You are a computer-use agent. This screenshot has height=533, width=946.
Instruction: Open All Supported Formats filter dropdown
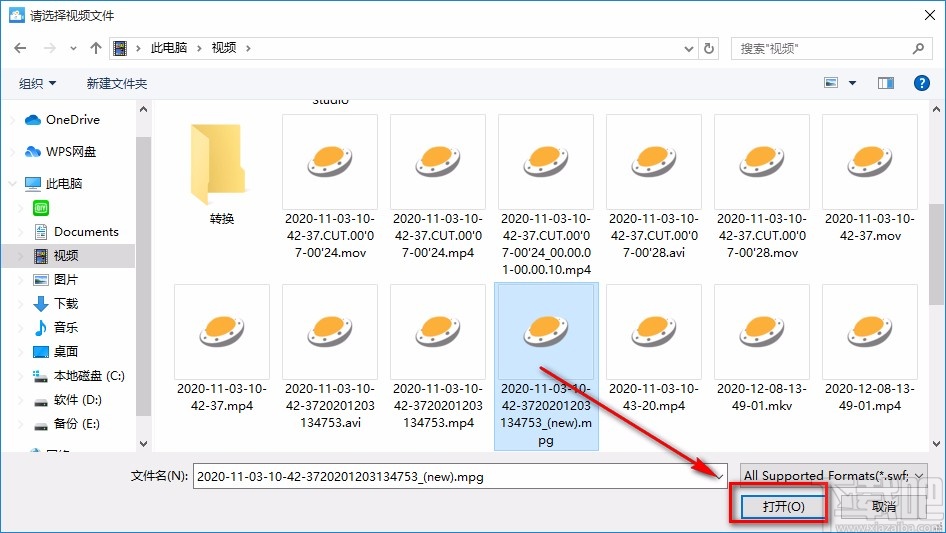click(x=834, y=476)
